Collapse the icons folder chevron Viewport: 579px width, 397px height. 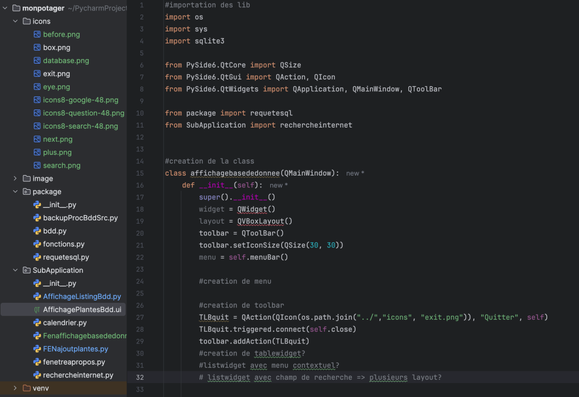point(15,21)
